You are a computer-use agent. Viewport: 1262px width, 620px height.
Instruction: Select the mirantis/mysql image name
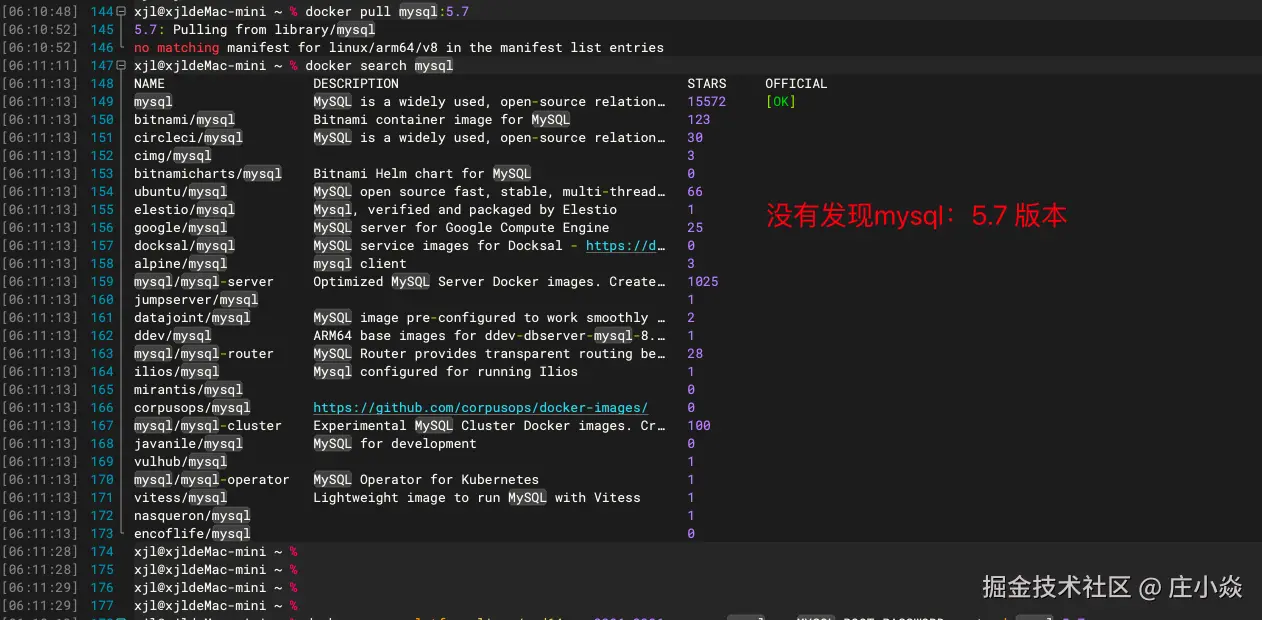188,390
